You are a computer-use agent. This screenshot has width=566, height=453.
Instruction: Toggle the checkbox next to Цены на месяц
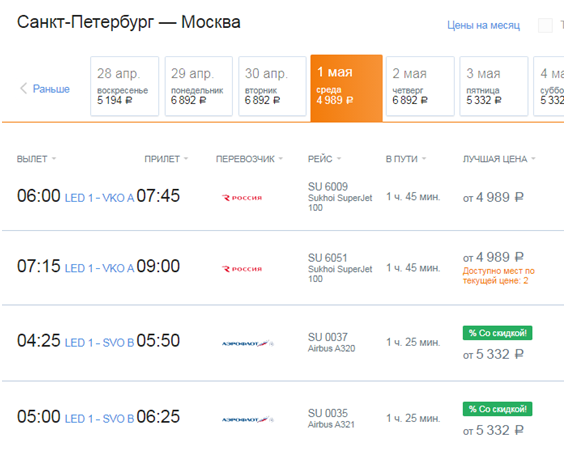545,25
